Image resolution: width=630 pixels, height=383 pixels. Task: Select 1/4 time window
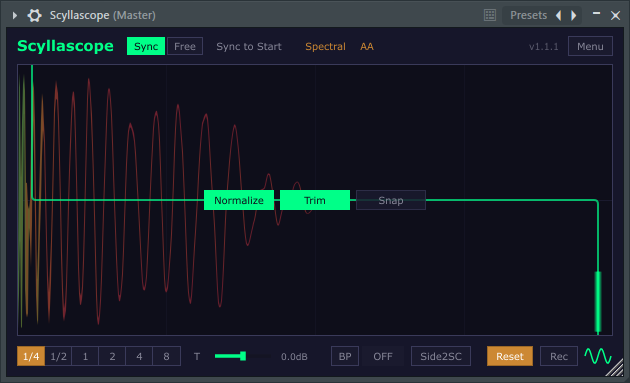[31, 356]
